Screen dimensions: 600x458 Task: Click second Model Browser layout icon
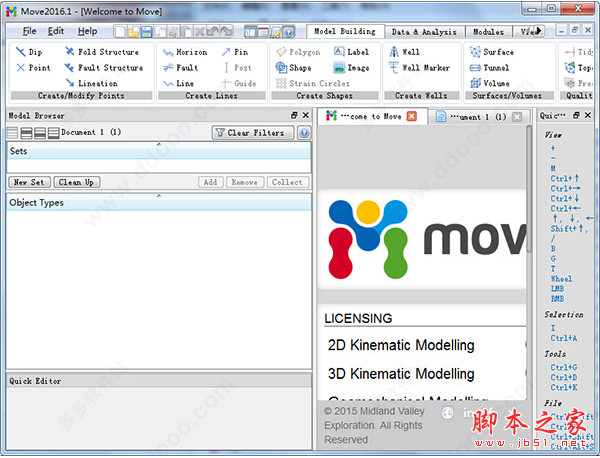26,133
